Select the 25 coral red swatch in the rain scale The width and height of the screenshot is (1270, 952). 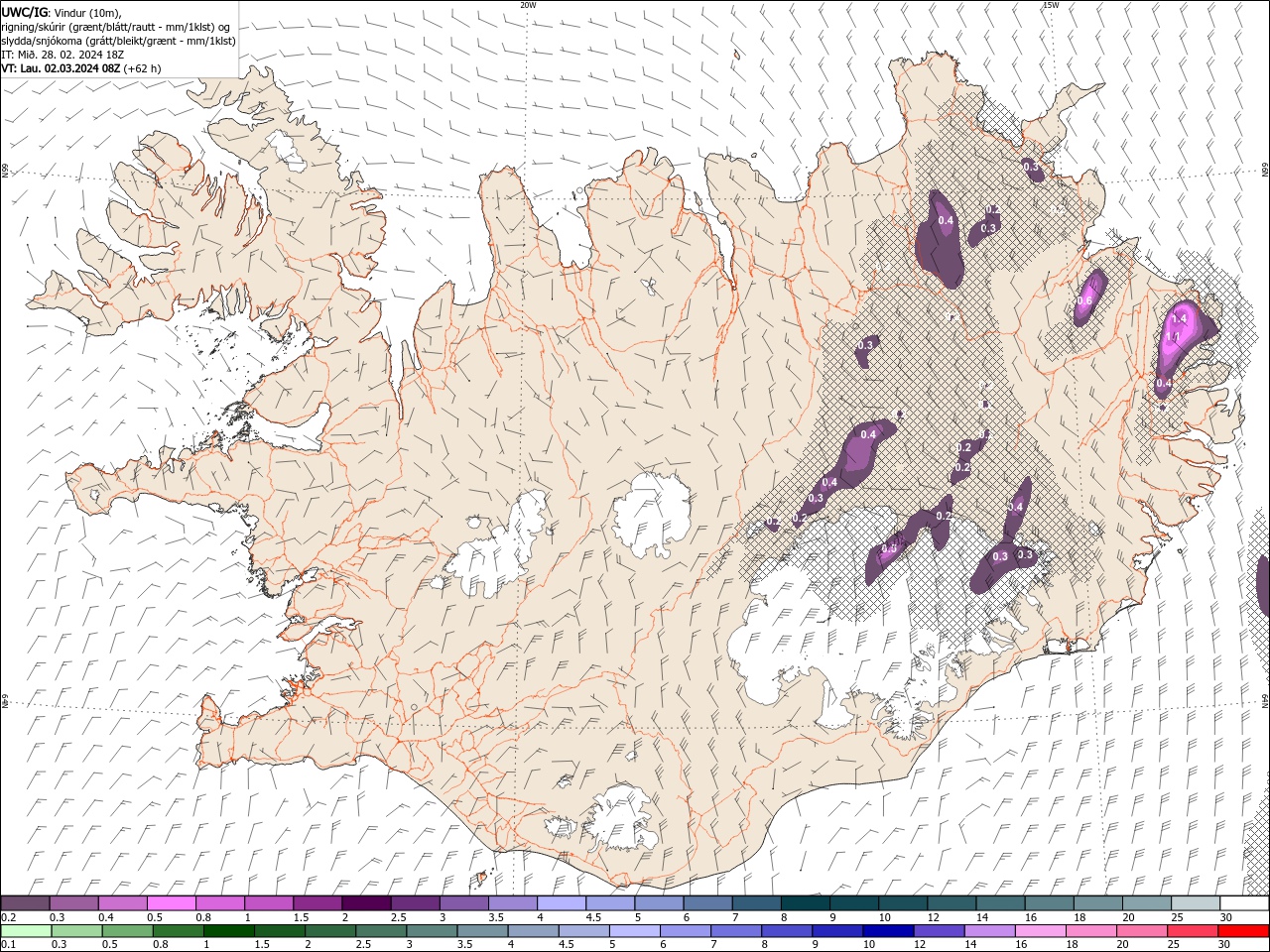[x=1192, y=931]
